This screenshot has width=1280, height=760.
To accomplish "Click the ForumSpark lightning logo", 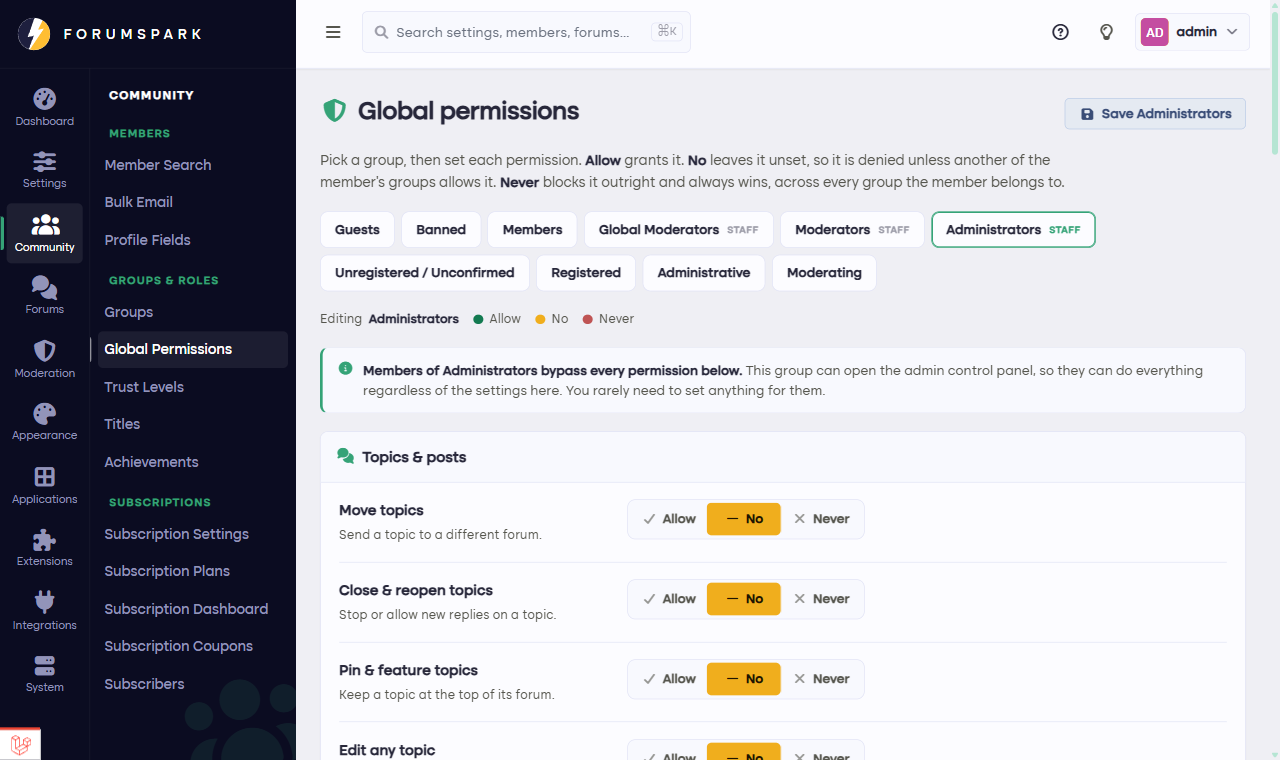I will (x=34, y=34).
